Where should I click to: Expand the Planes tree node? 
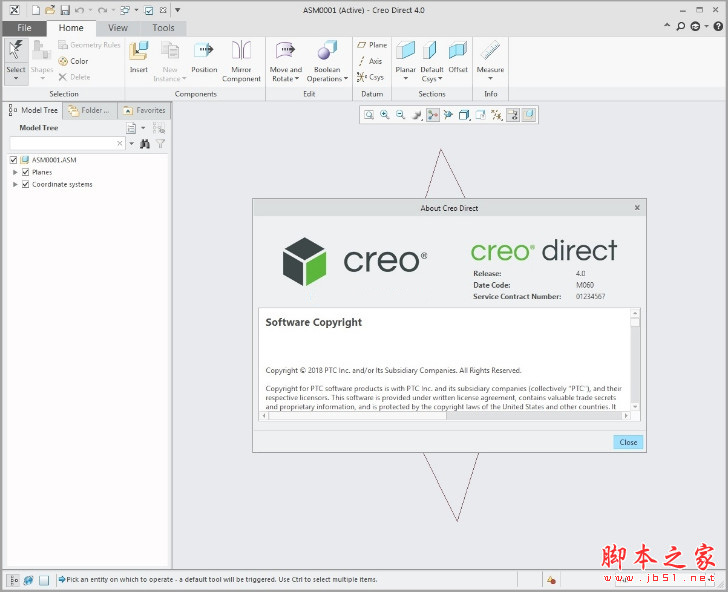pyautogui.click(x=15, y=172)
